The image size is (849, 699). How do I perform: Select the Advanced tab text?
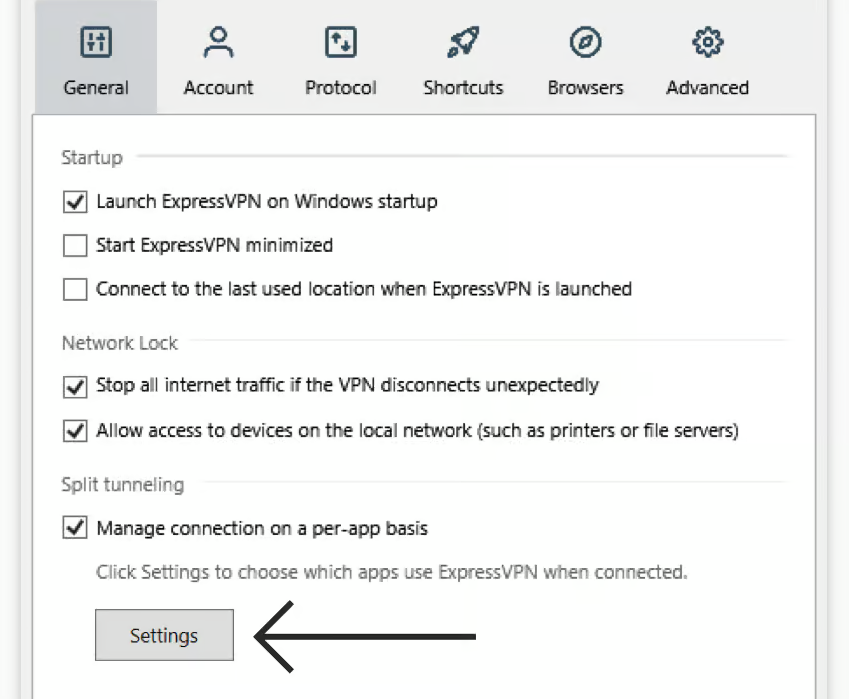(x=707, y=87)
